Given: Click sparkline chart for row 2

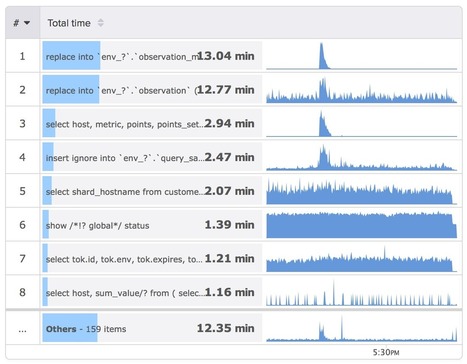Looking at the screenshot, I should 362,90.
